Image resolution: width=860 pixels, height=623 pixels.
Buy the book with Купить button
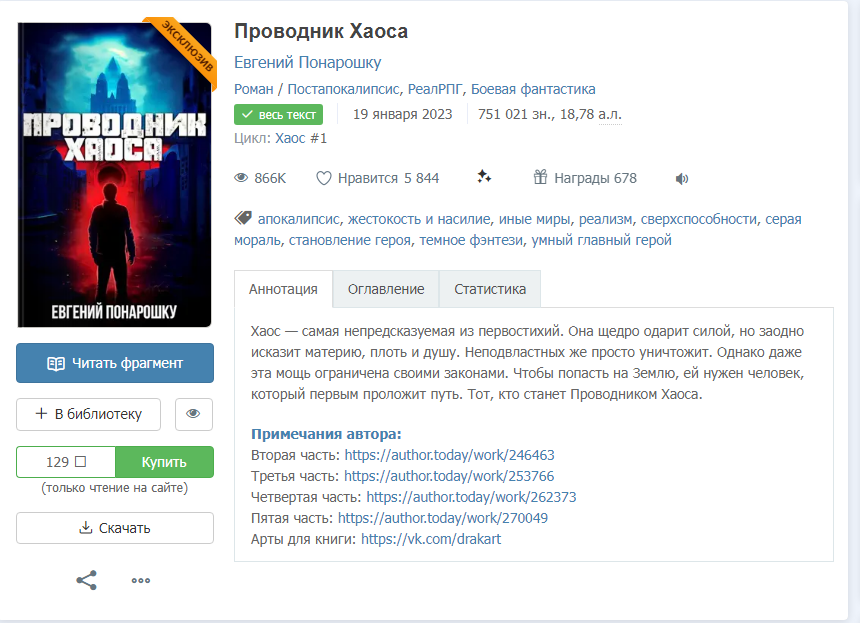coord(164,462)
